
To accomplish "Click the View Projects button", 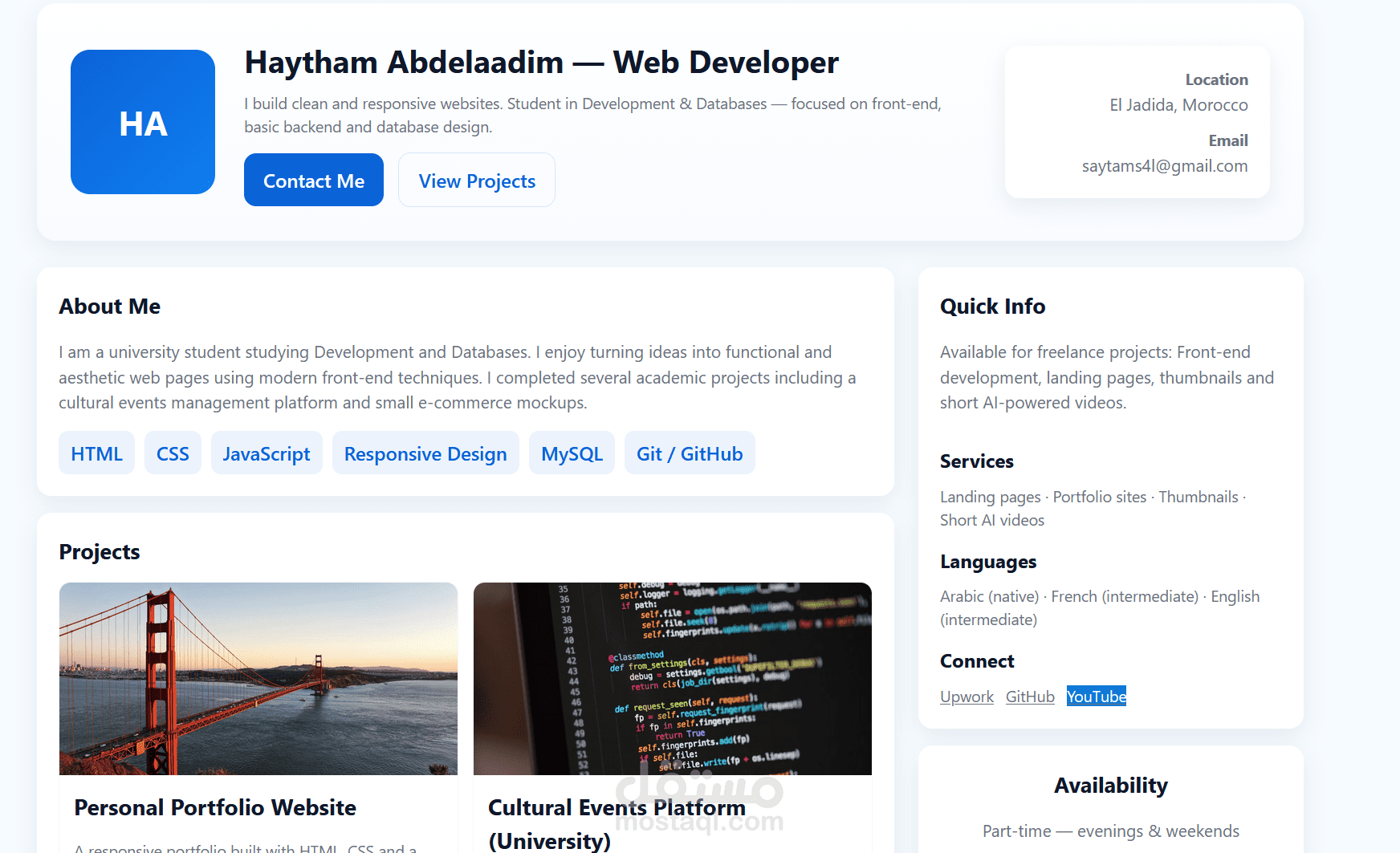I will [x=476, y=181].
